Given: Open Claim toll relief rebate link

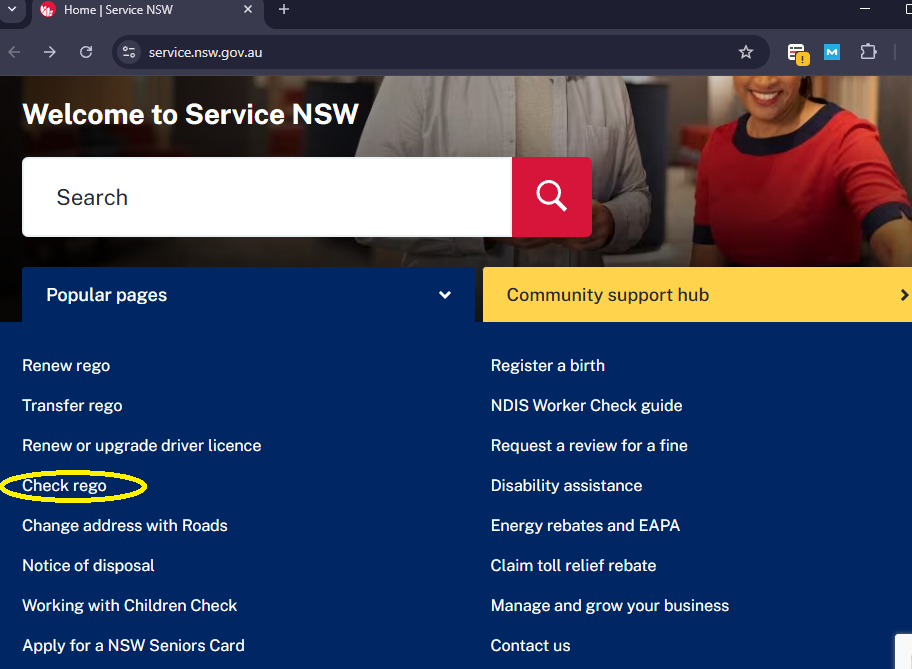Looking at the screenshot, I should point(573,566).
